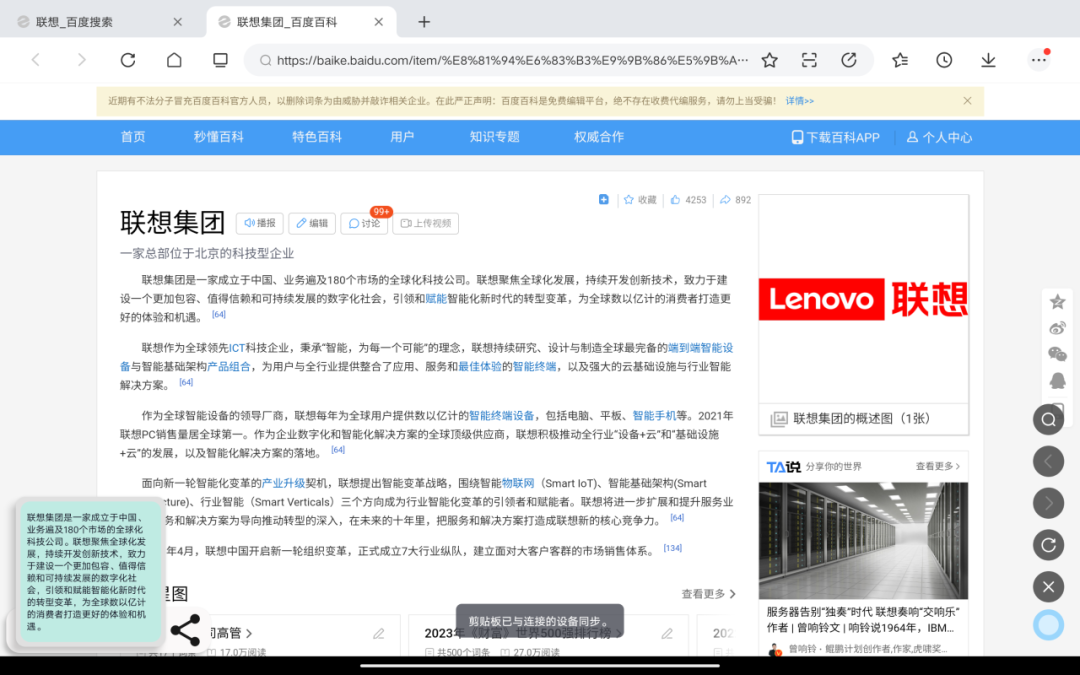Open the scan icon in the address bar
The image size is (1080, 675).
[809, 61]
